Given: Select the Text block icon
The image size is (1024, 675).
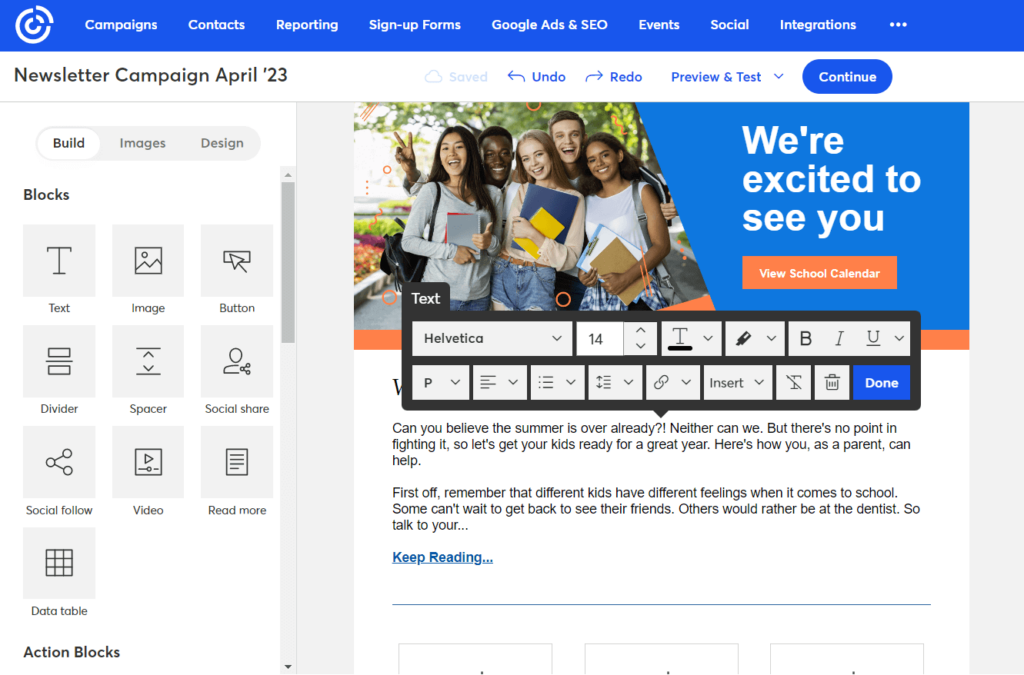Looking at the screenshot, I should 59,260.
